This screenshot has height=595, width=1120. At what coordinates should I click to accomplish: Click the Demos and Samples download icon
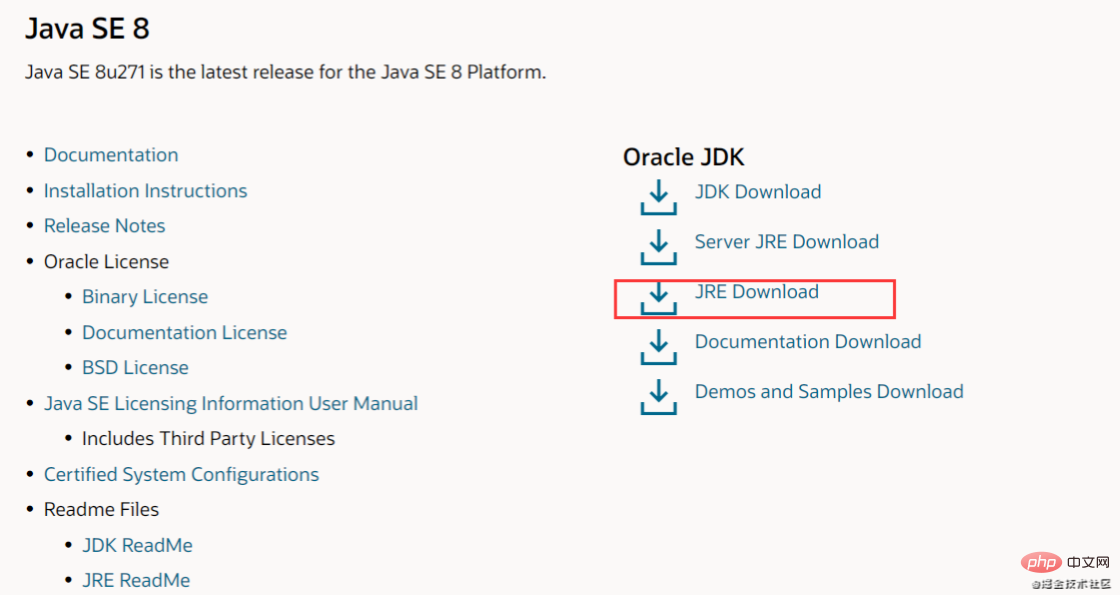pyautogui.click(x=658, y=397)
